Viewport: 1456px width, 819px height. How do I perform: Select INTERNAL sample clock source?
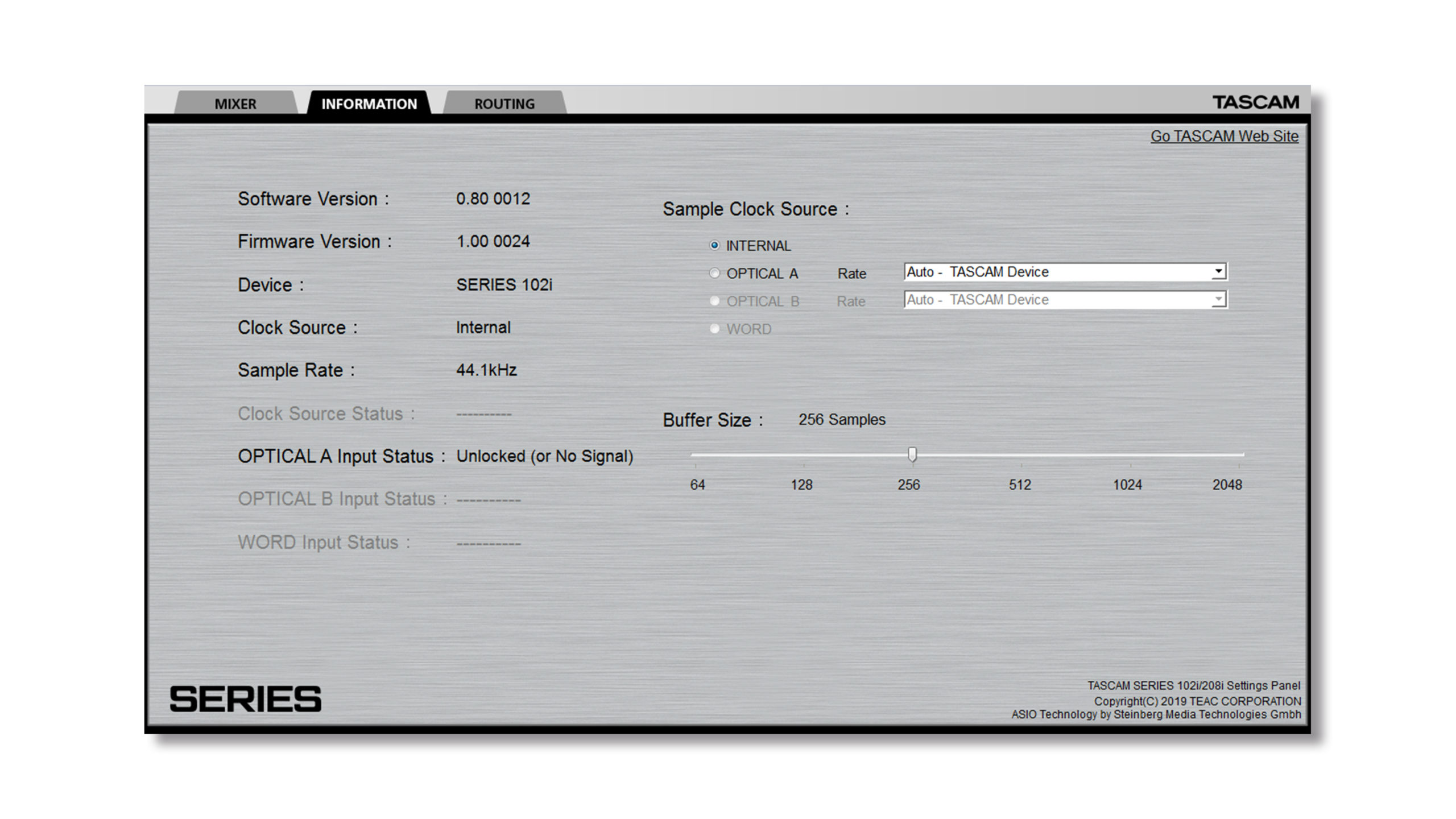[714, 246]
